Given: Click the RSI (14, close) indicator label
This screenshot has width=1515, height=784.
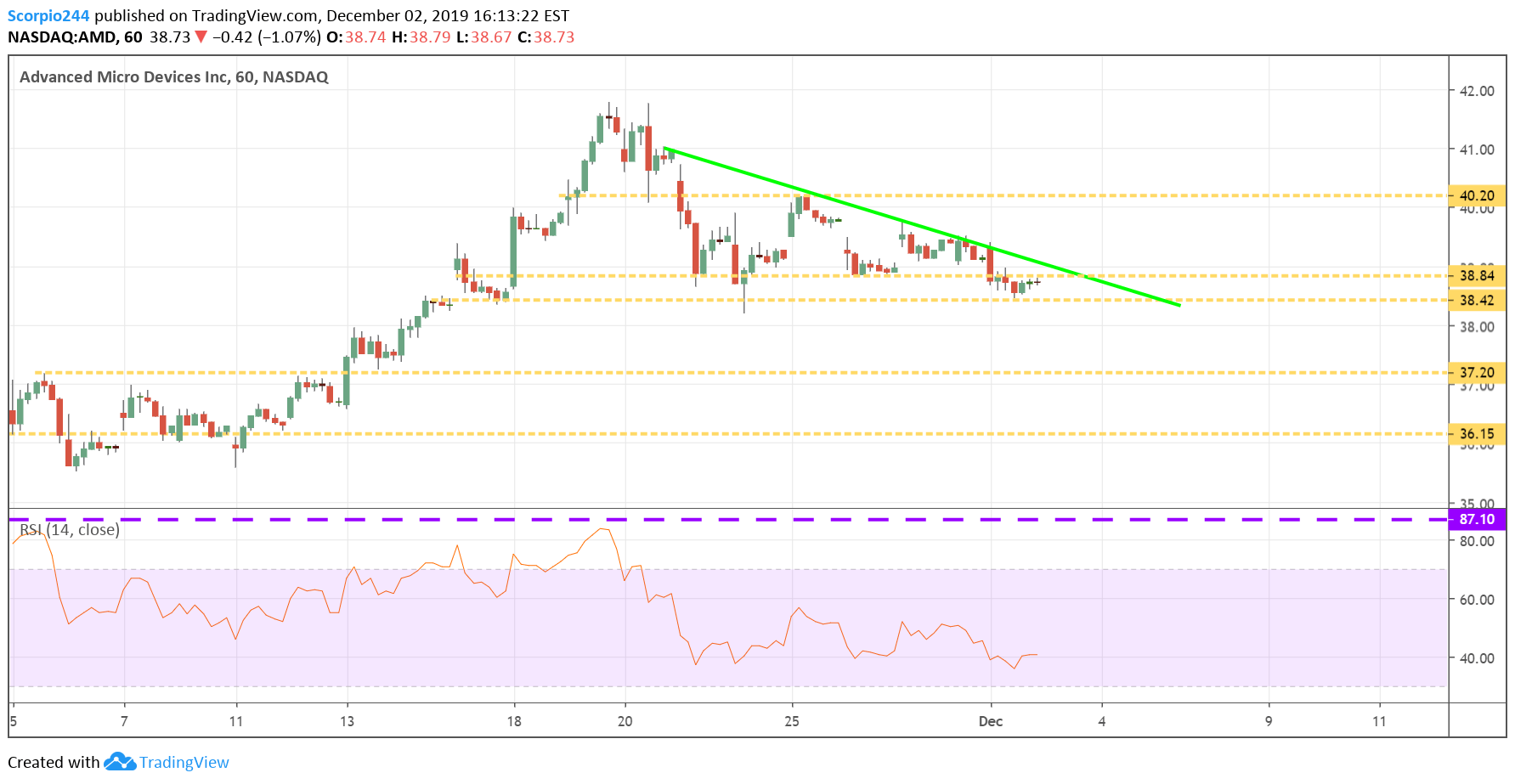Looking at the screenshot, I should coord(70,530).
